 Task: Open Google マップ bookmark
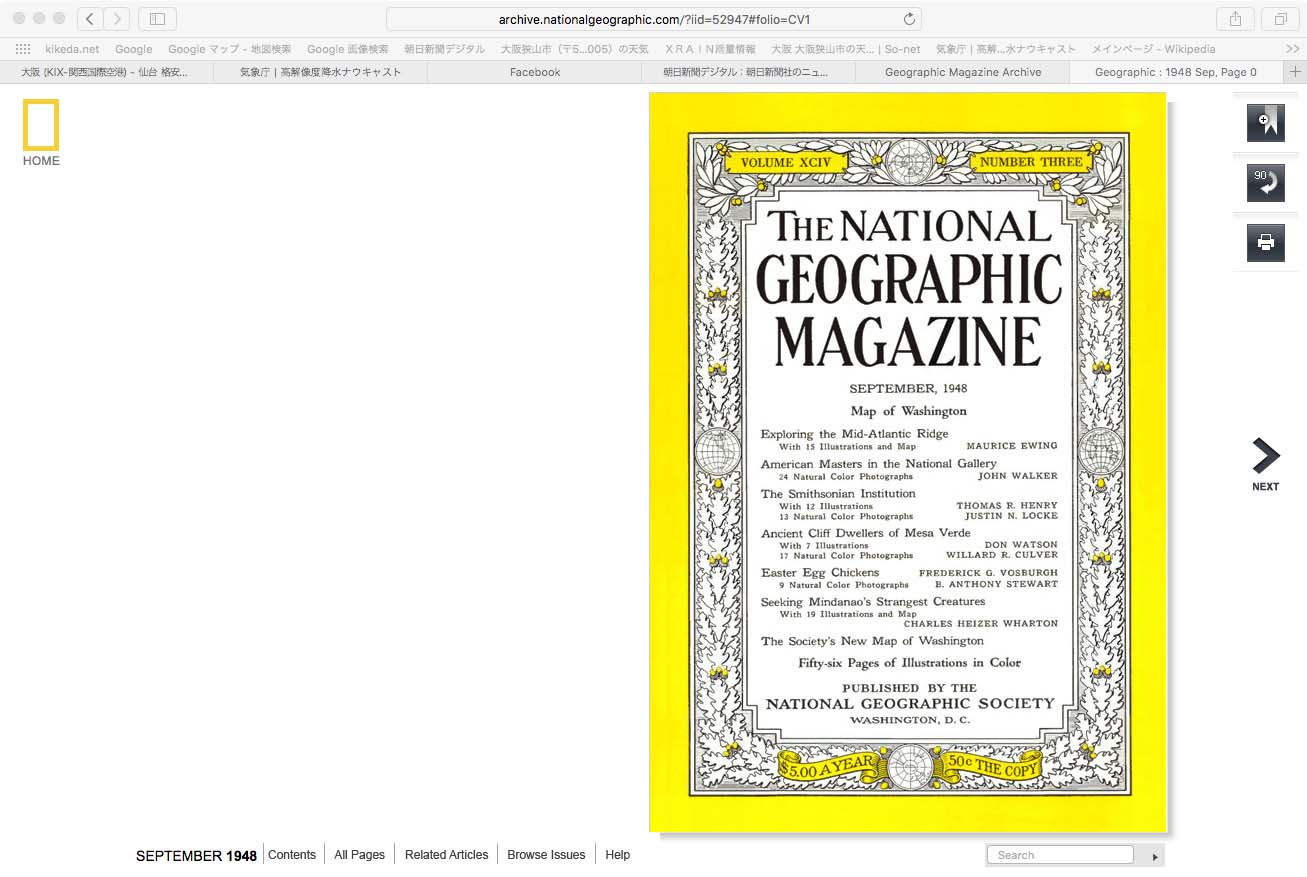tap(230, 49)
